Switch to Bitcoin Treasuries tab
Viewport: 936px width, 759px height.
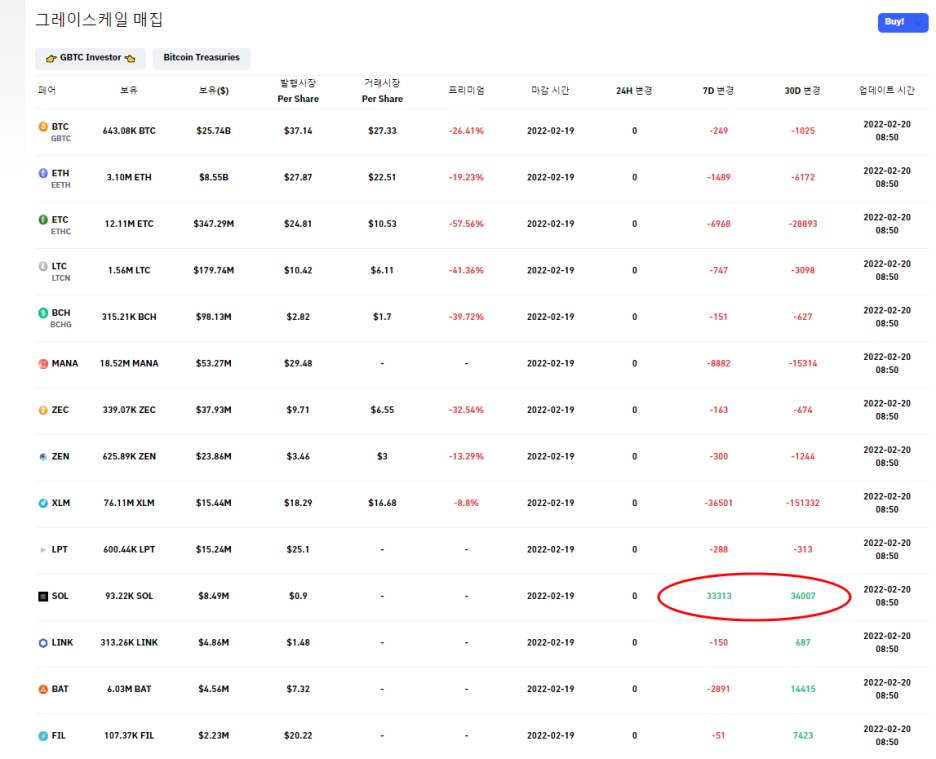tap(201, 58)
